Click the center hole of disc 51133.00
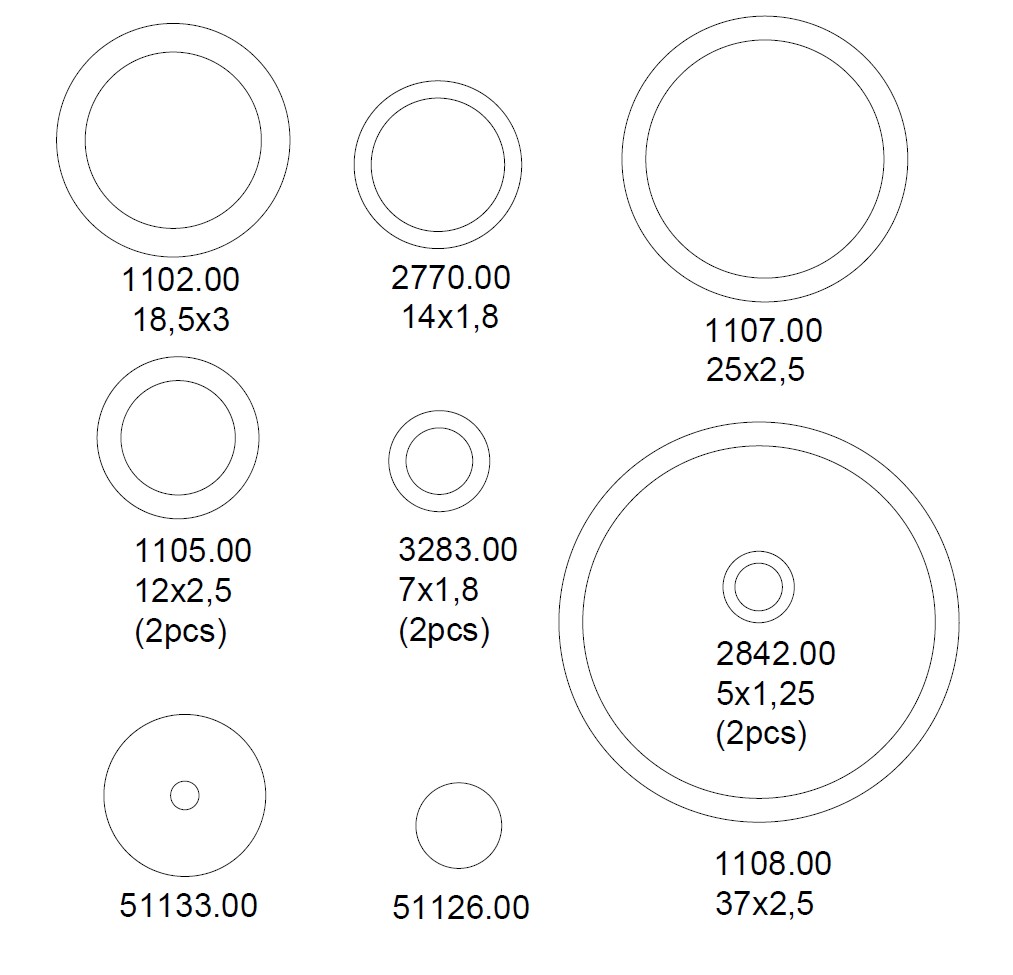 [185, 796]
